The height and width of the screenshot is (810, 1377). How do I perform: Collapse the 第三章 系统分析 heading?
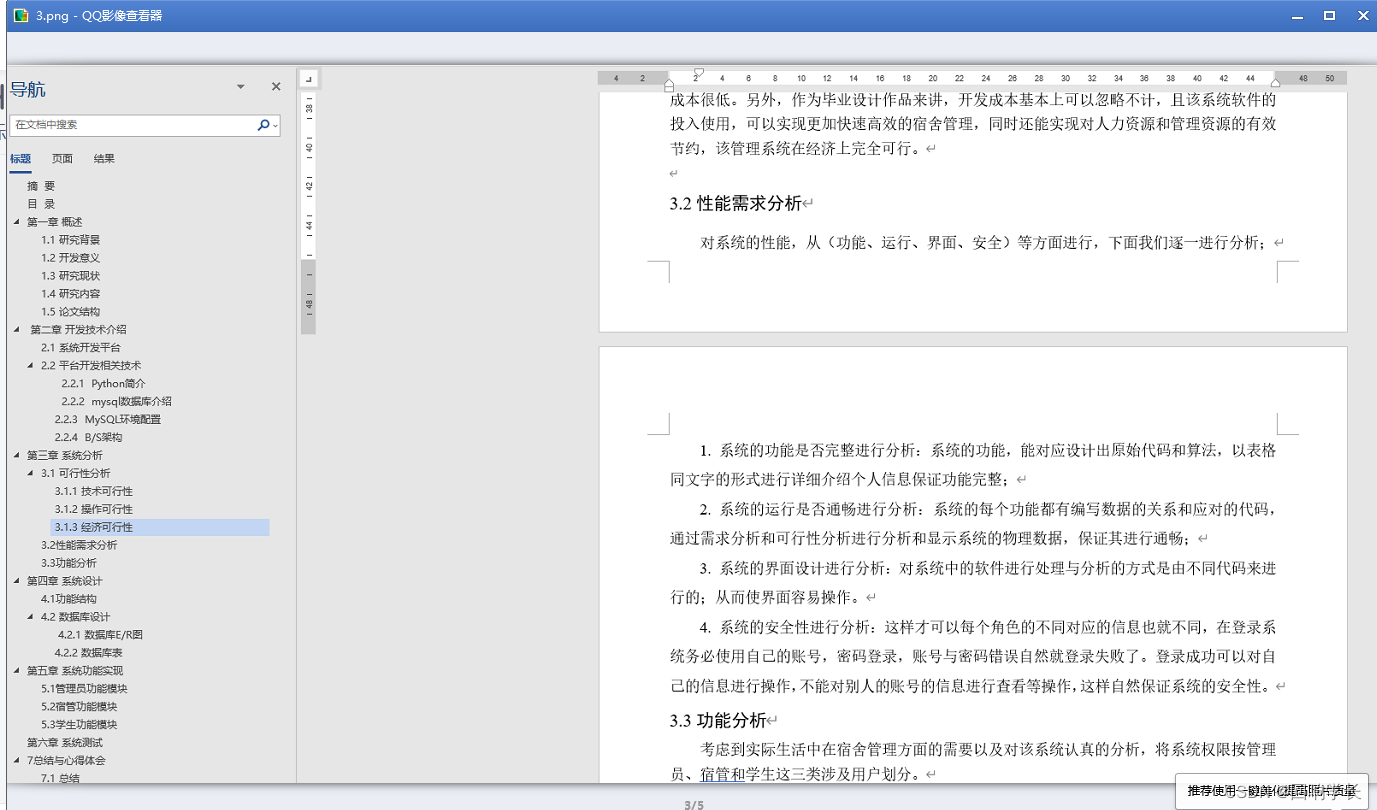[x=17, y=456]
